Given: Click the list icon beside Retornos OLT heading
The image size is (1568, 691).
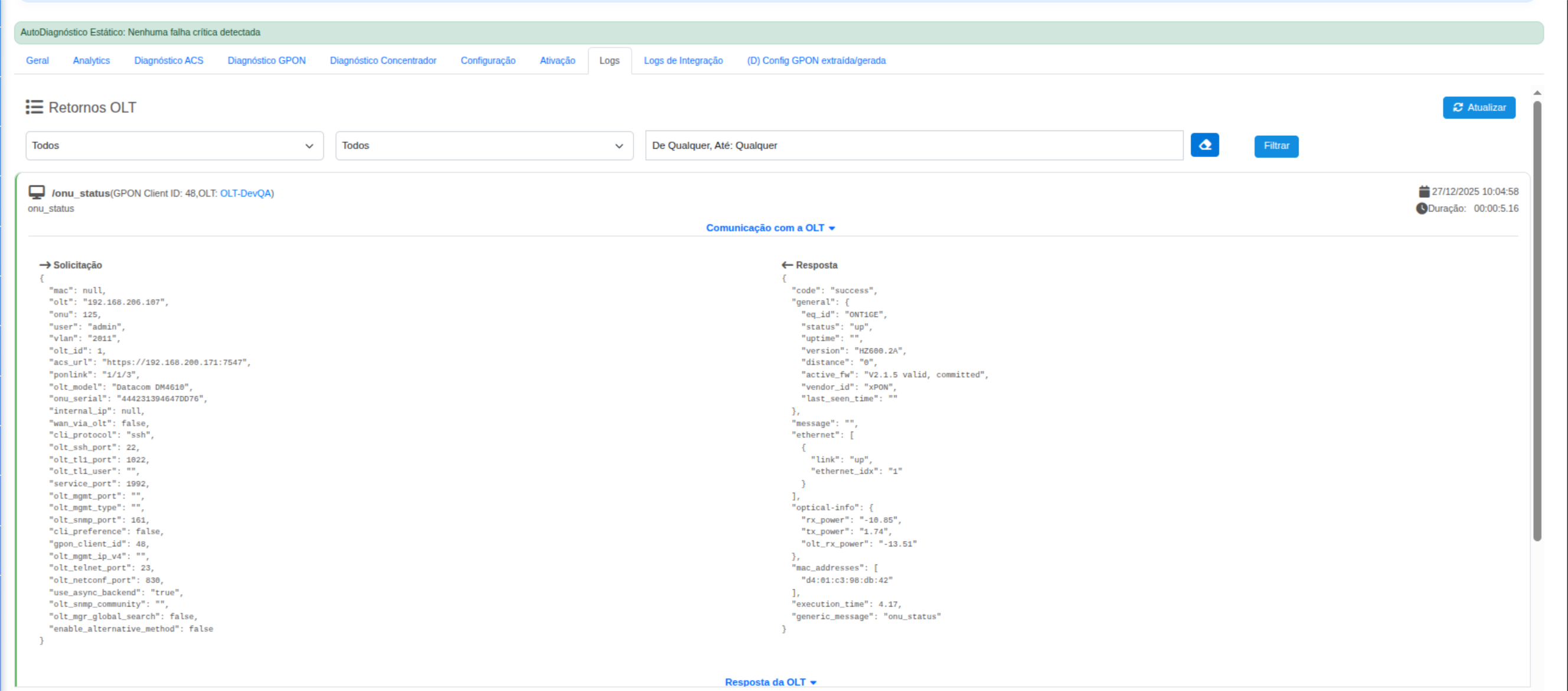Looking at the screenshot, I should [35, 107].
